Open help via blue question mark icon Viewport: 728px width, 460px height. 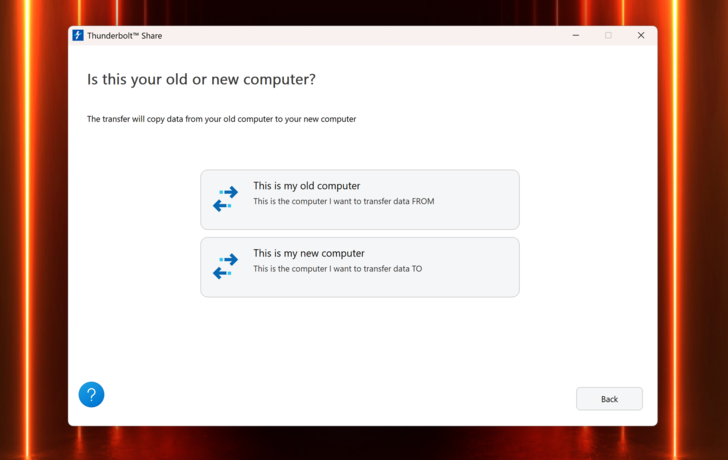91,395
